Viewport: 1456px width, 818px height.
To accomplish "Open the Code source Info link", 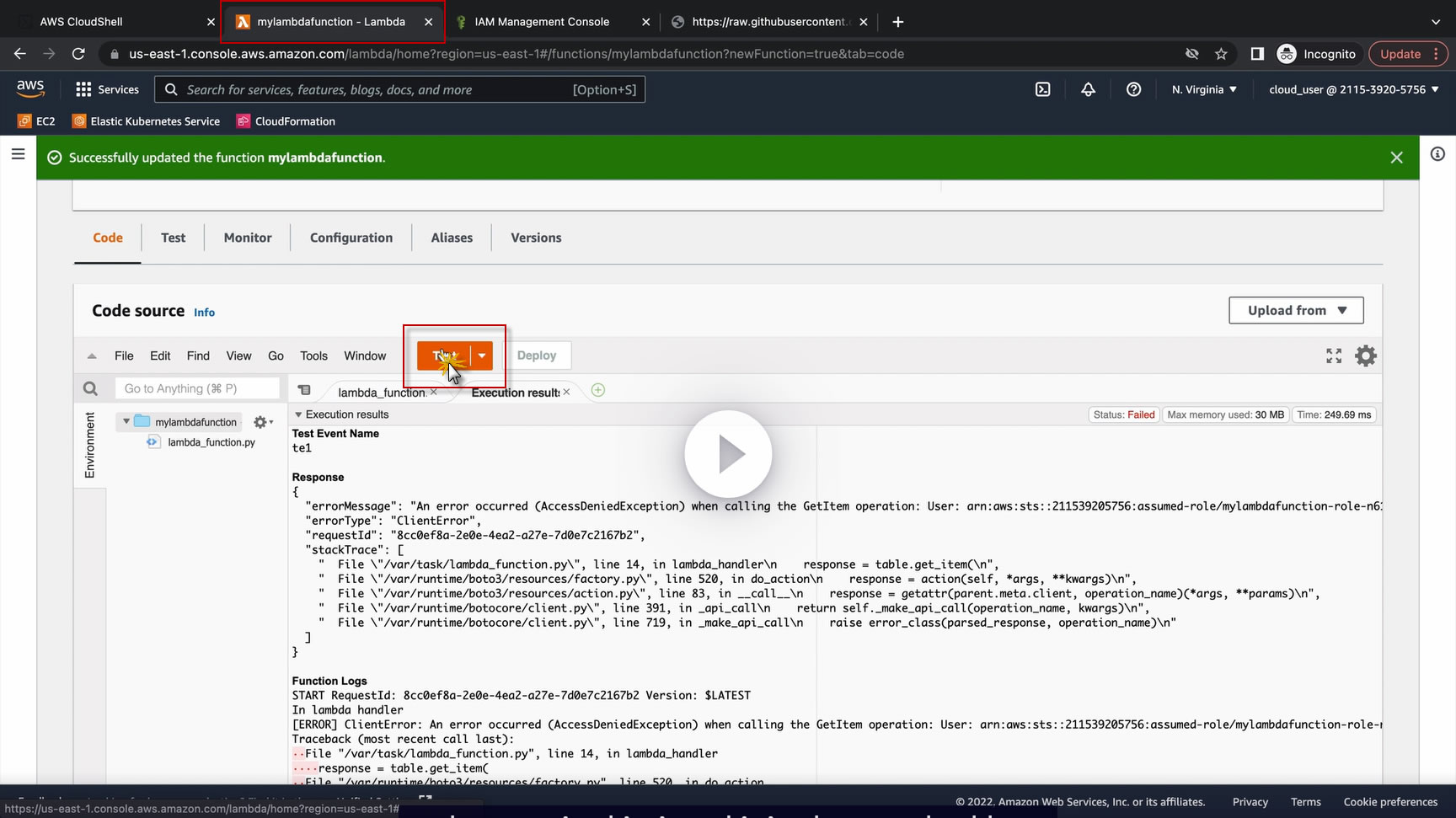I will tap(204, 313).
